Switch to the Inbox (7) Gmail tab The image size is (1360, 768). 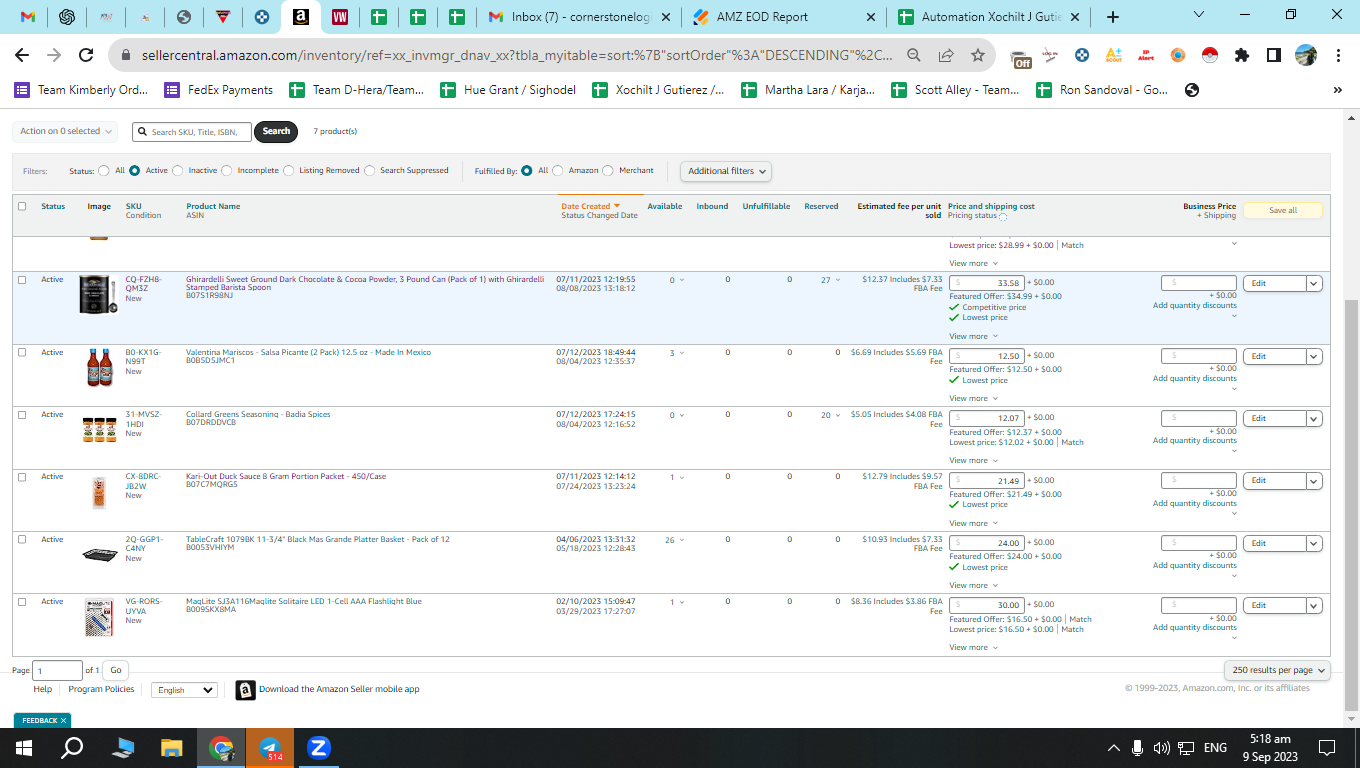[578, 17]
